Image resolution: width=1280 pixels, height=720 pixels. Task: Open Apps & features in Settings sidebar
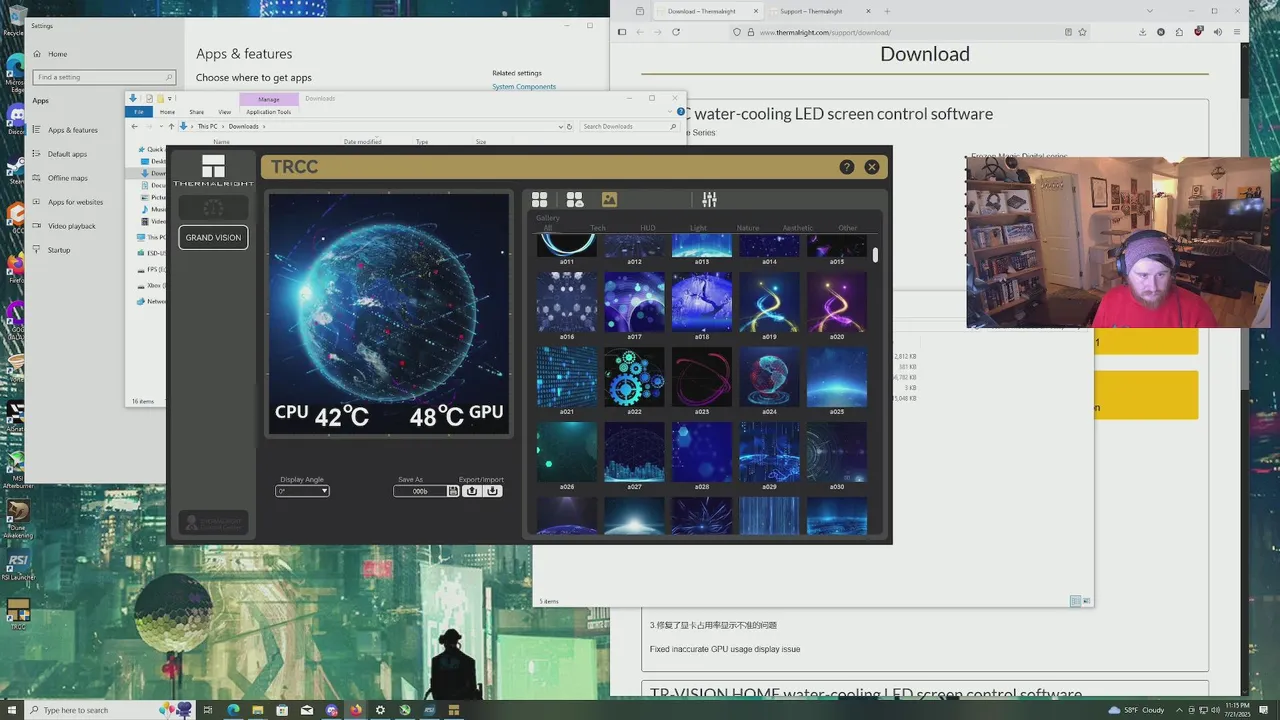[72, 130]
